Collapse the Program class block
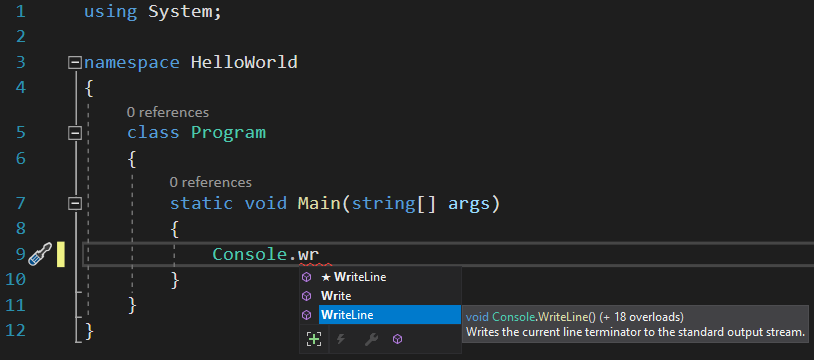This screenshot has width=814, height=360. click(x=75, y=134)
